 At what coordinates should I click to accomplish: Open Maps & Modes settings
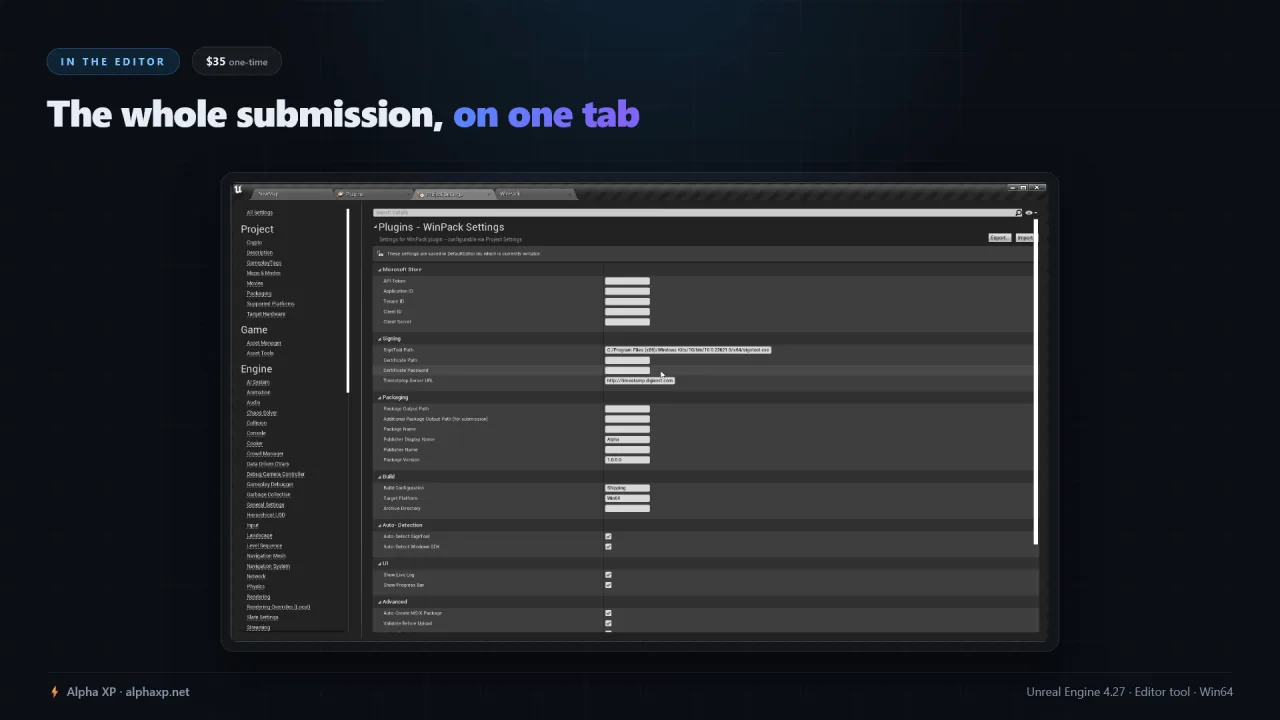[x=264, y=273]
